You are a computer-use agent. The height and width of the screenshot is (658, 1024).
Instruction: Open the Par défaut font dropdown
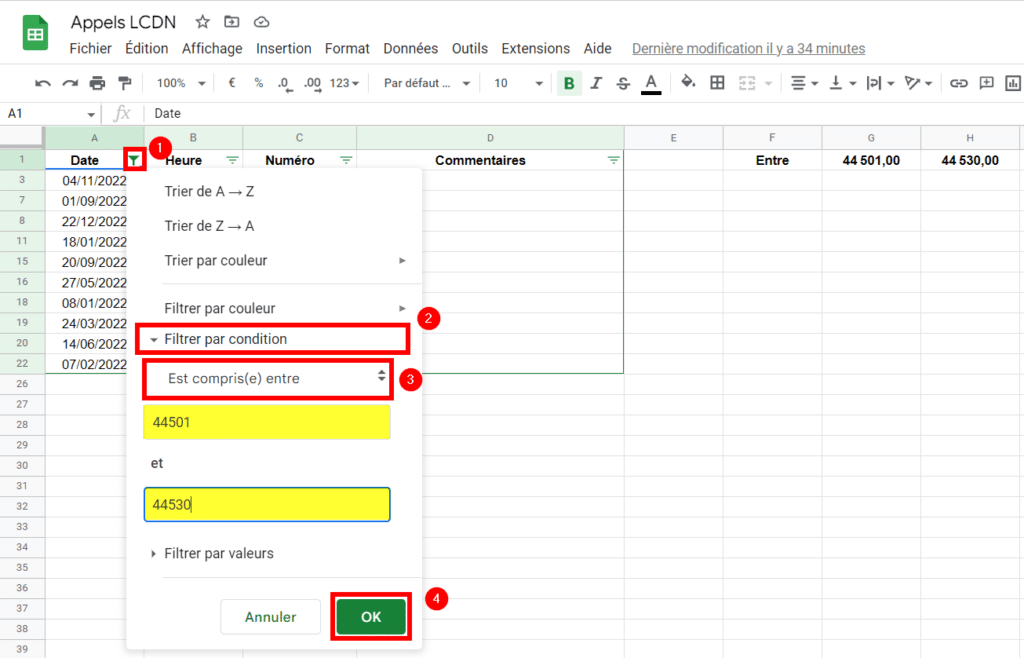(x=426, y=84)
